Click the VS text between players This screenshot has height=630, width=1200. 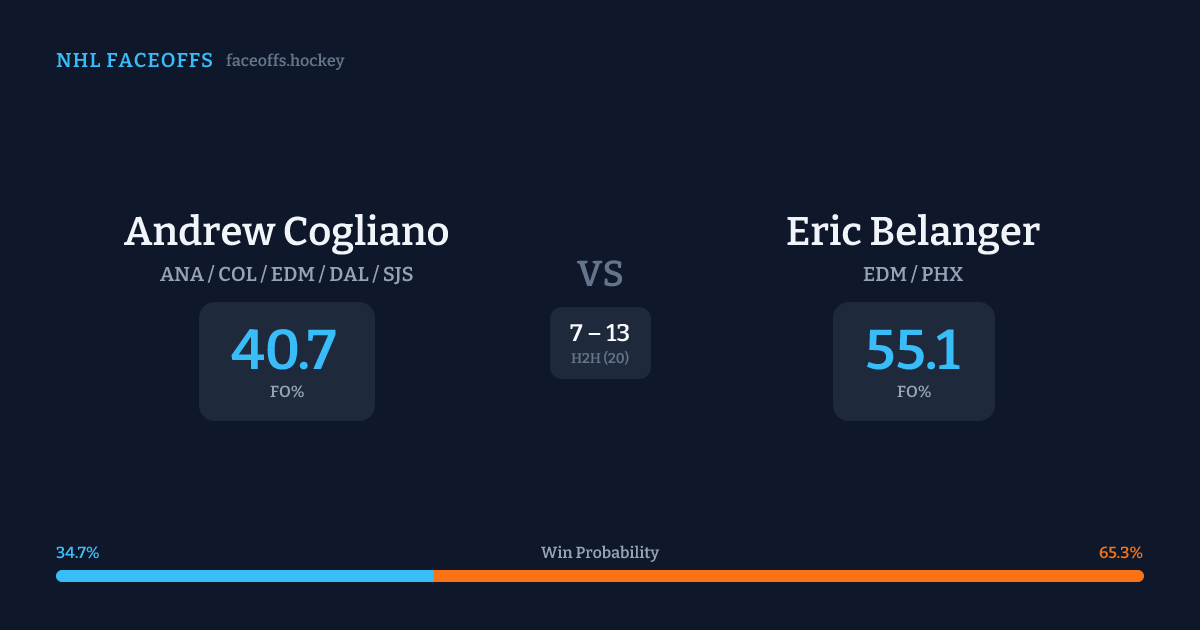tap(600, 273)
